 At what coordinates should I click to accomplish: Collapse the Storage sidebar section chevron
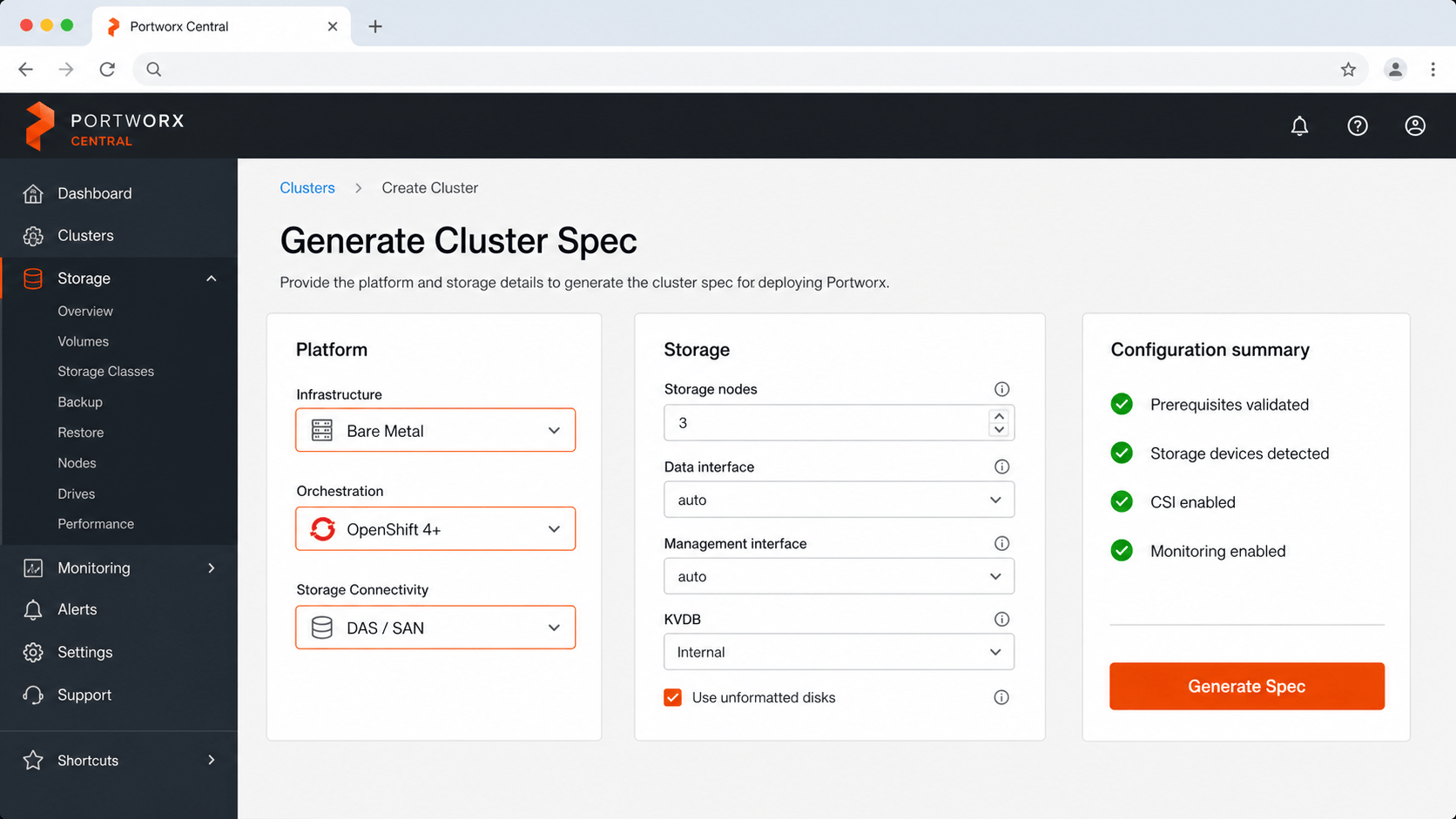coord(211,279)
